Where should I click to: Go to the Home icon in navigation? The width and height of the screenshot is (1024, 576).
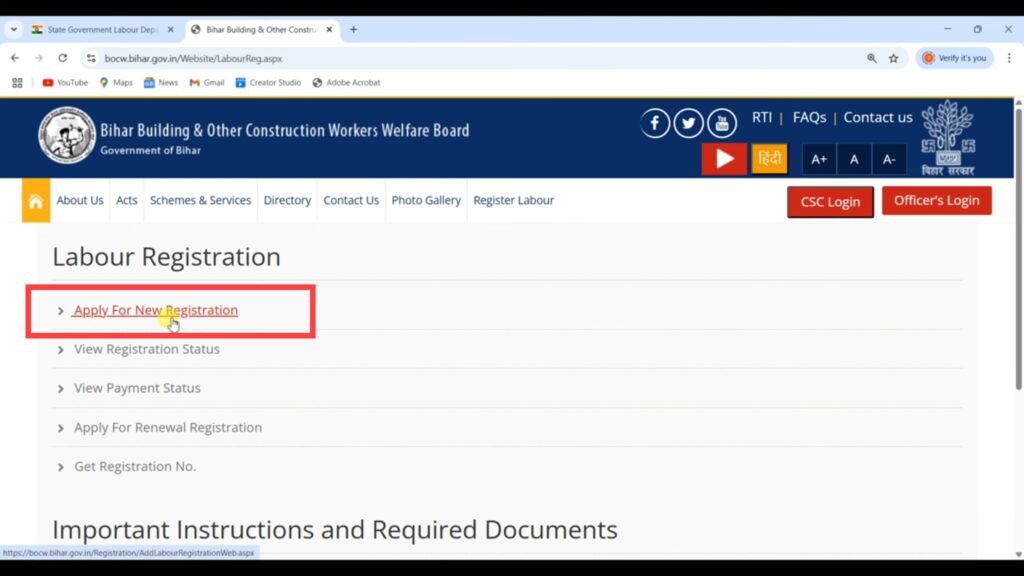(36, 200)
